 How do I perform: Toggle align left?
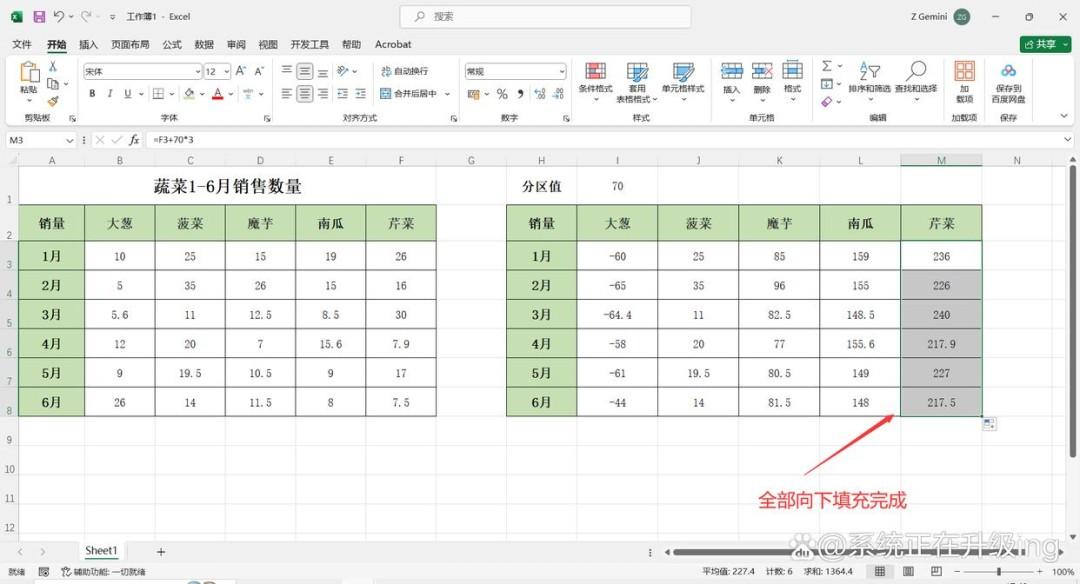(x=287, y=94)
